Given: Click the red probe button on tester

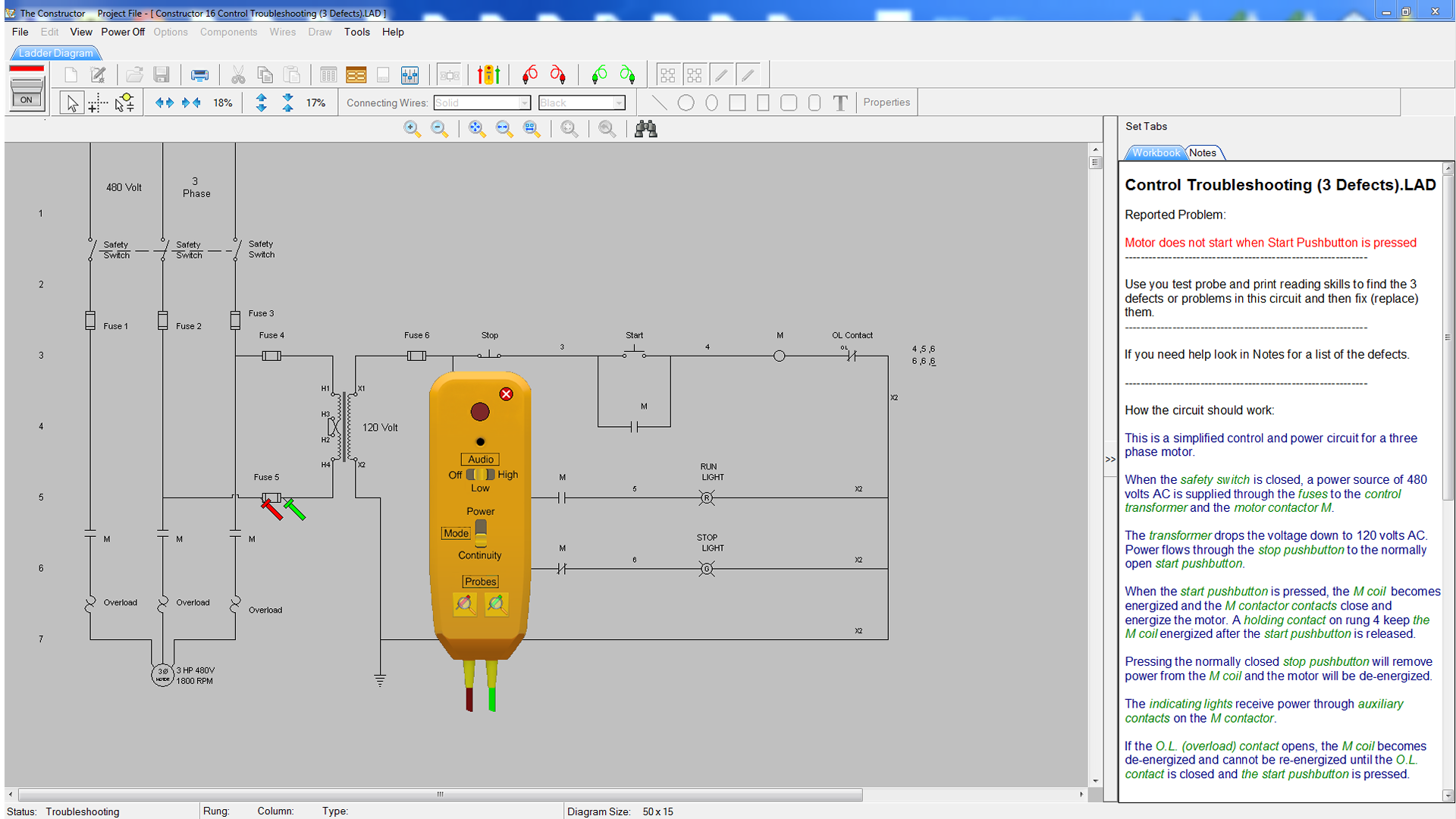Looking at the screenshot, I should click(465, 604).
